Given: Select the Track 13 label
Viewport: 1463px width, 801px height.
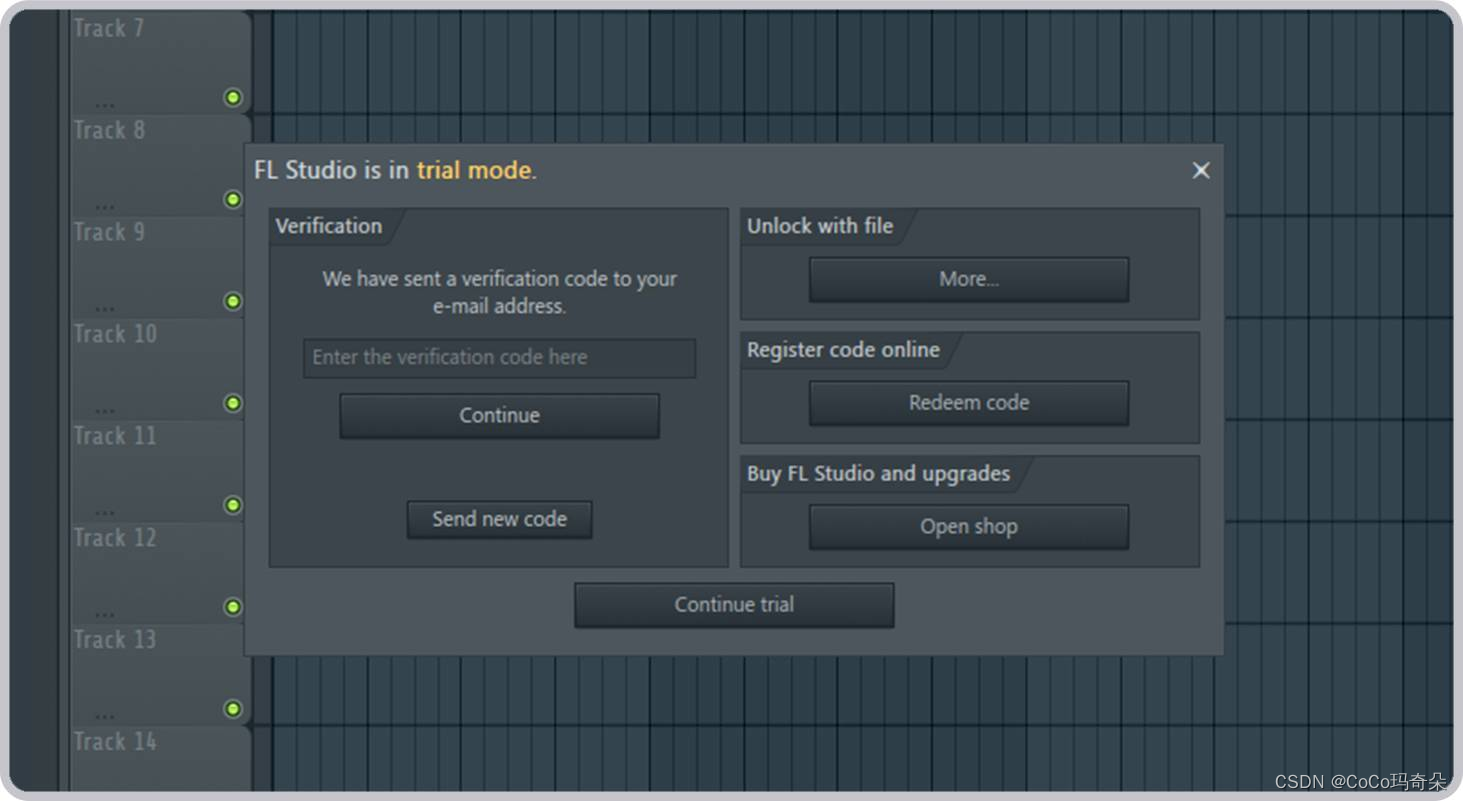Looking at the screenshot, I should click(x=115, y=641).
